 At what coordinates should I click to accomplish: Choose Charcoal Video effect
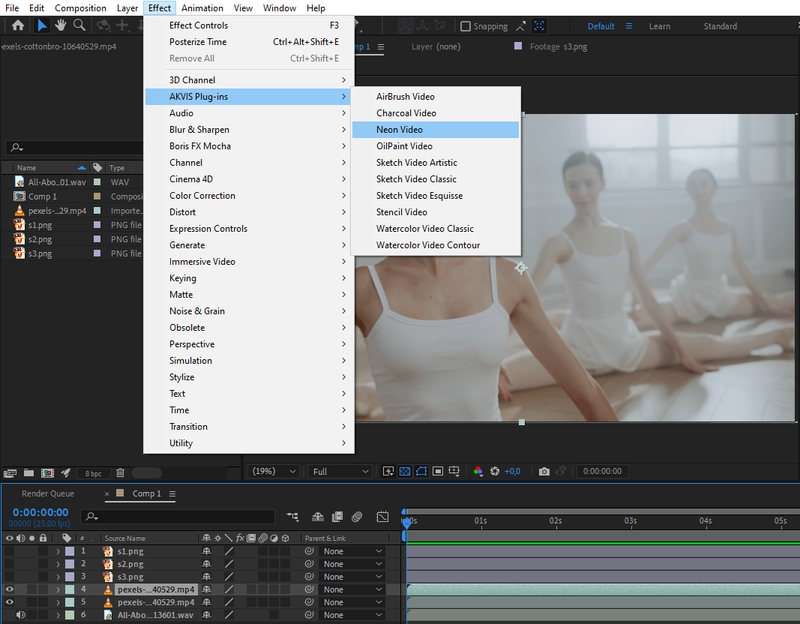point(436,113)
